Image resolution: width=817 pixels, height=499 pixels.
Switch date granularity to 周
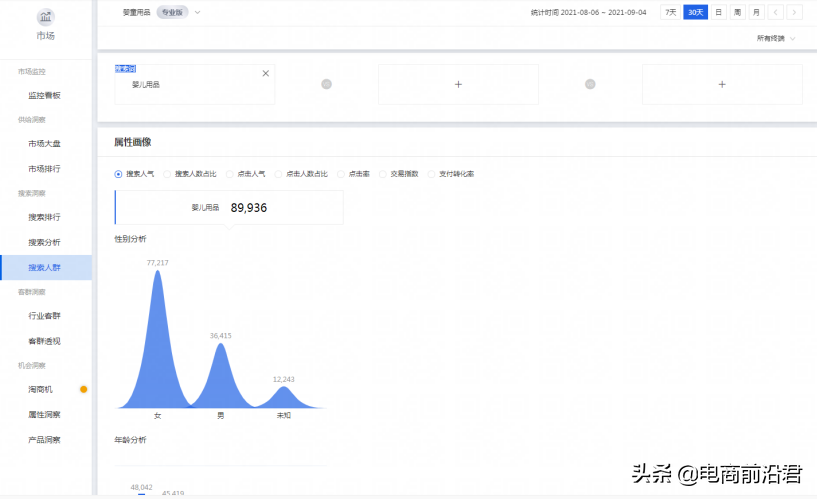point(737,12)
